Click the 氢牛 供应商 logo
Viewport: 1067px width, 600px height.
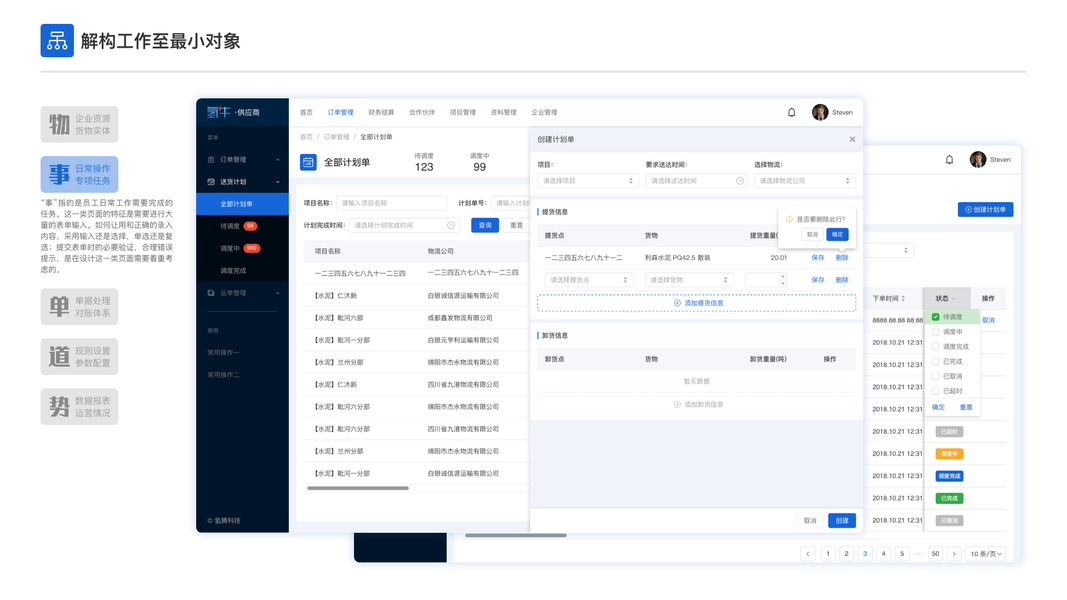click(233, 112)
